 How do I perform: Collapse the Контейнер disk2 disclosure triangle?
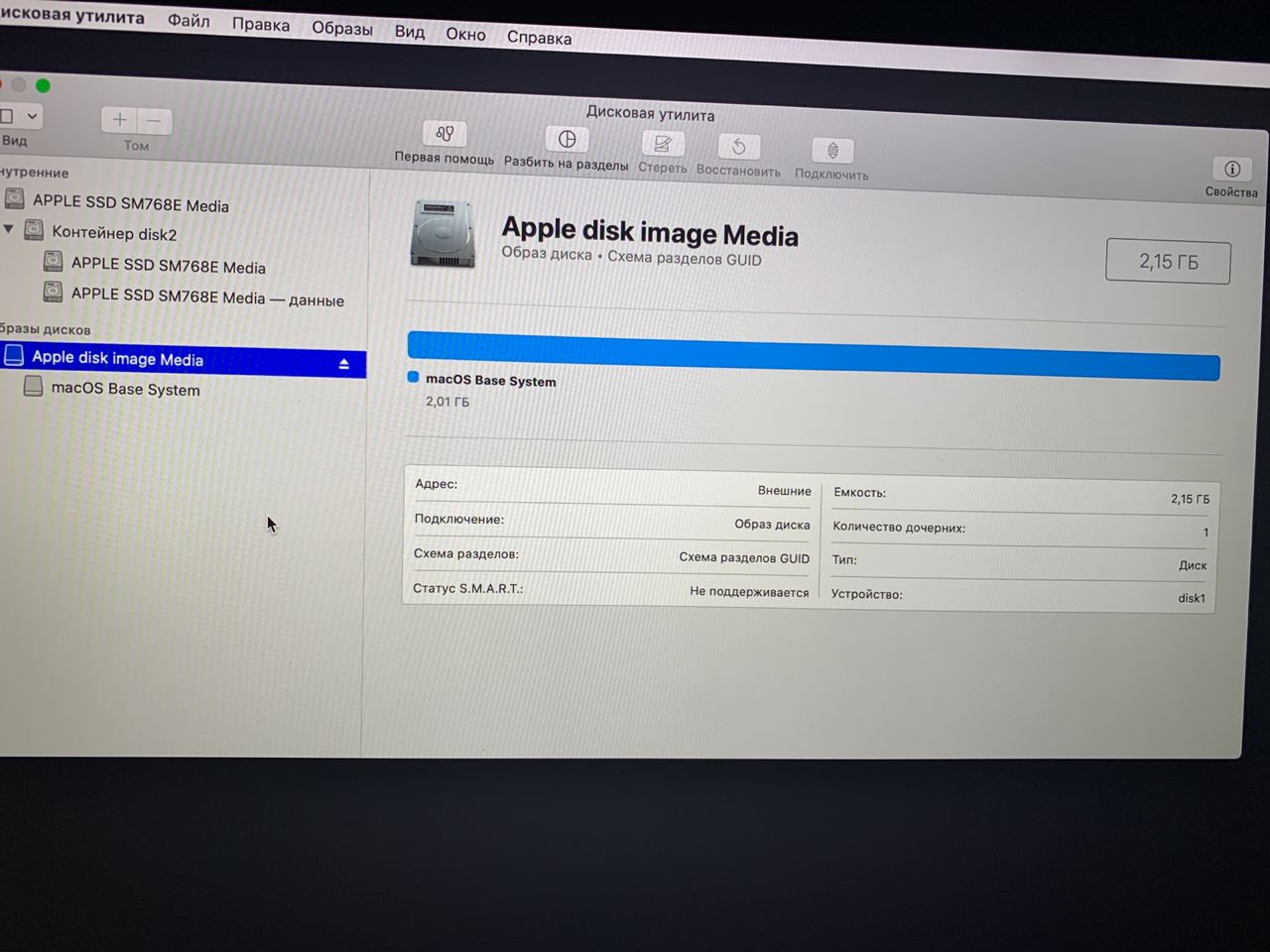pos(9,229)
